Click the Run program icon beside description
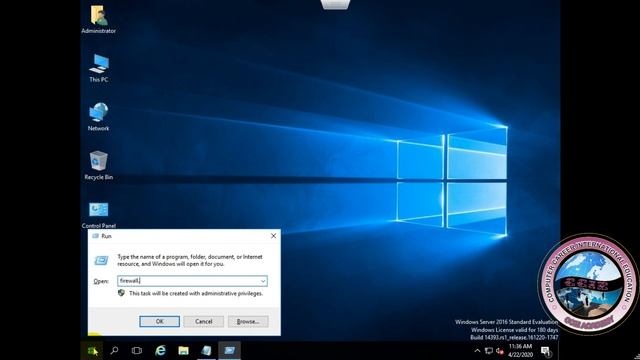Viewport: 640px width, 360px height. coord(101,260)
